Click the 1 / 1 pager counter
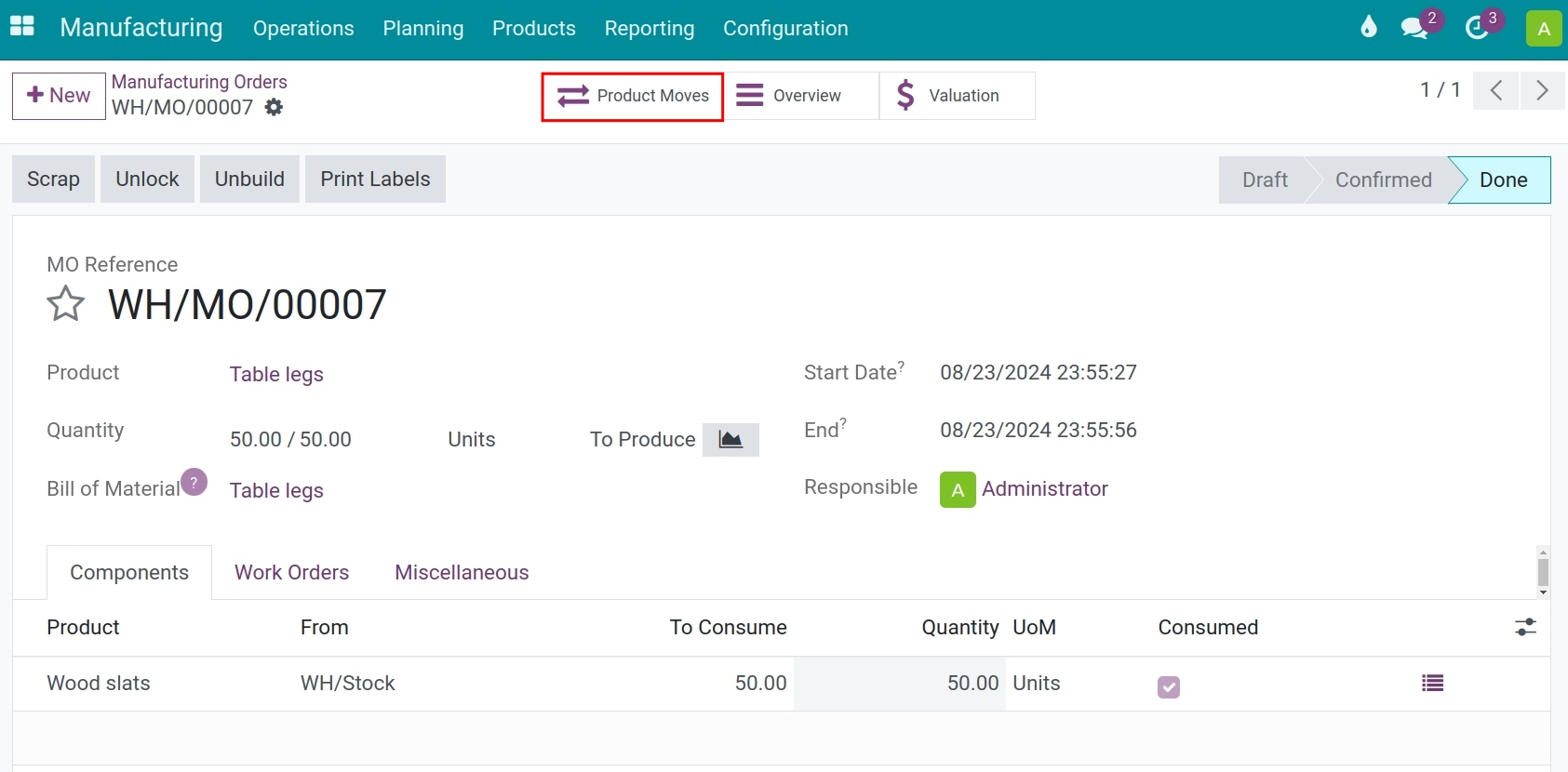Image resolution: width=1568 pixels, height=772 pixels. 1440,89
